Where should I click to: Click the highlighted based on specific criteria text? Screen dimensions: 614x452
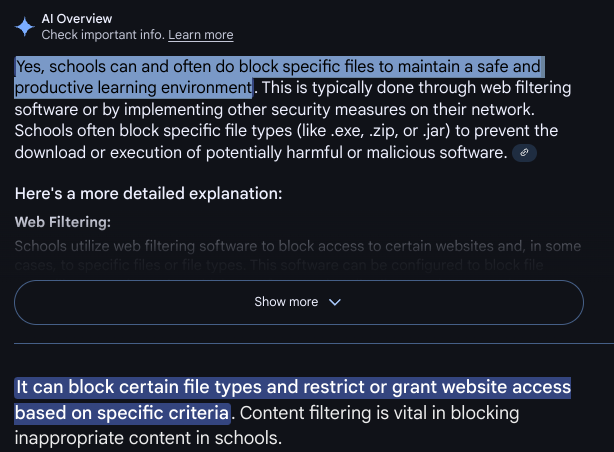[122, 413]
